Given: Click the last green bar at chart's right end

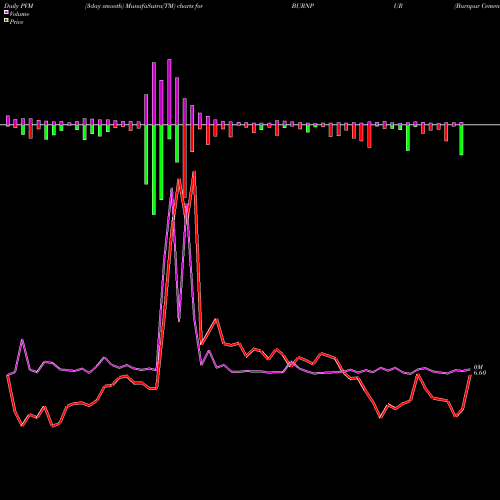Looking at the screenshot, I should pos(461,140).
